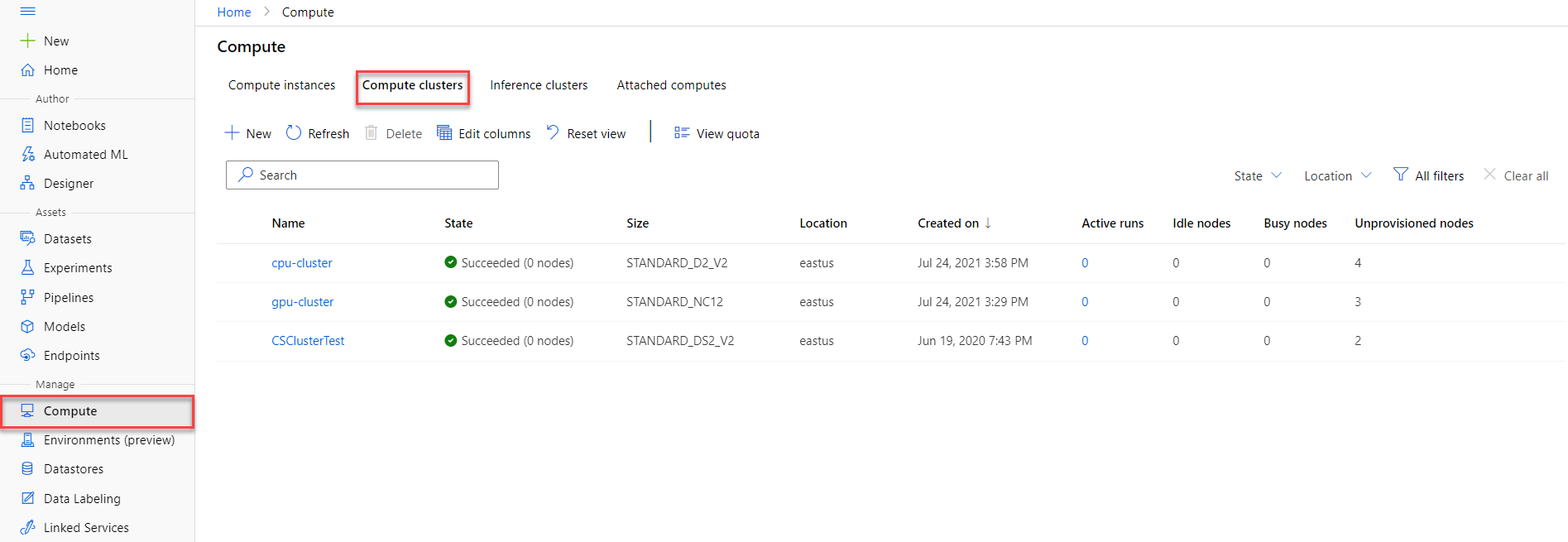Open the cpu-cluster link

(302, 262)
